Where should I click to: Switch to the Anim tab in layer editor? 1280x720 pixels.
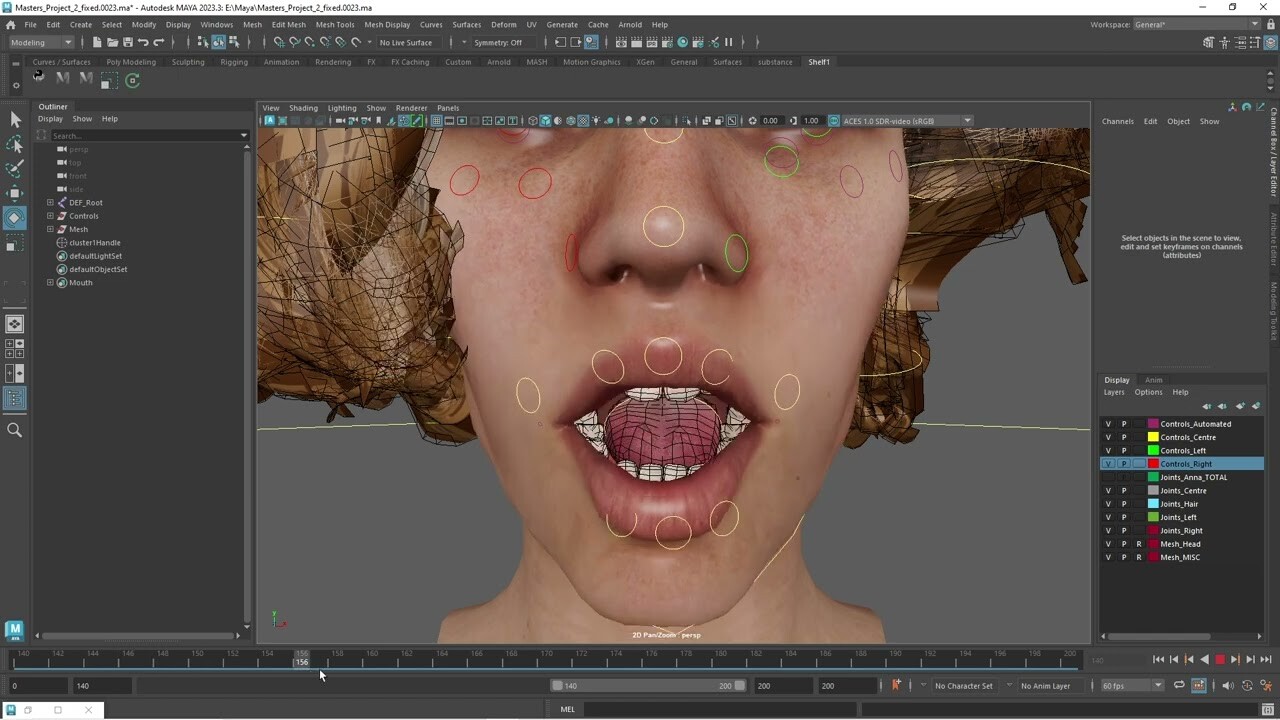click(1154, 380)
